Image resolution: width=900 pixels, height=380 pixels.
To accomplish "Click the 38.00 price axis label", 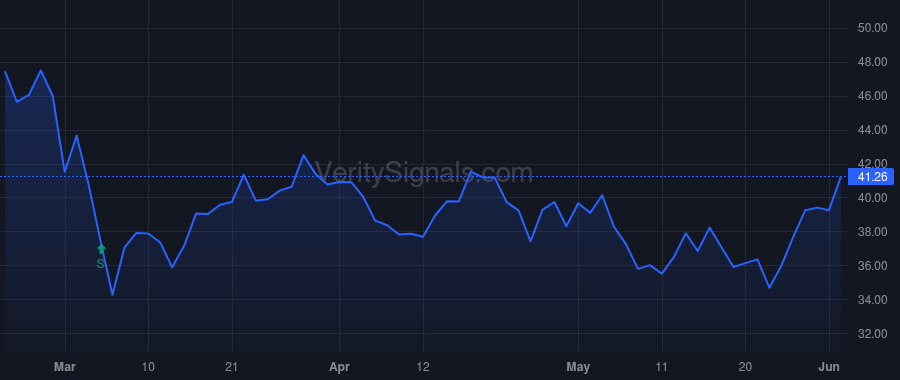I will [872, 232].
